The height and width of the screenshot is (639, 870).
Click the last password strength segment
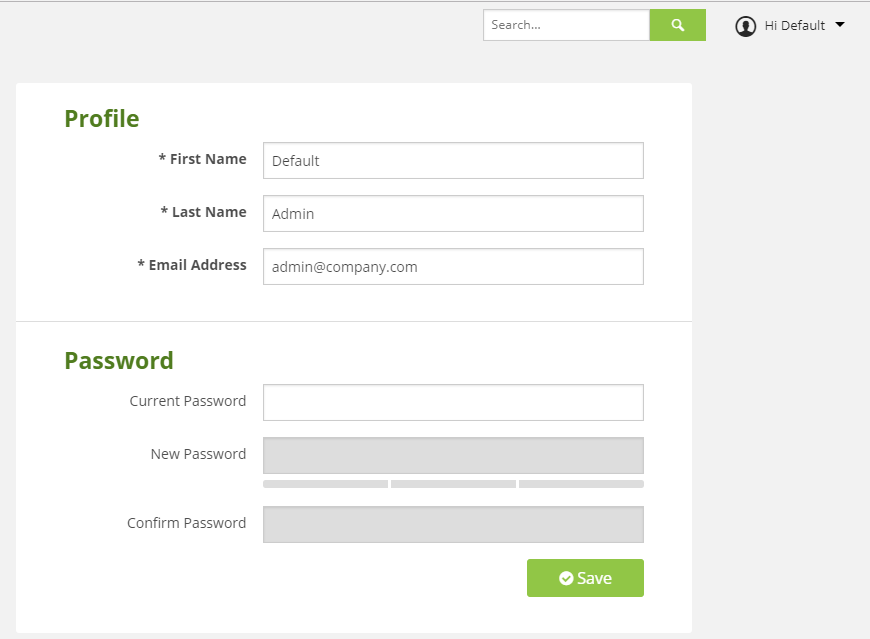(581, 484)
